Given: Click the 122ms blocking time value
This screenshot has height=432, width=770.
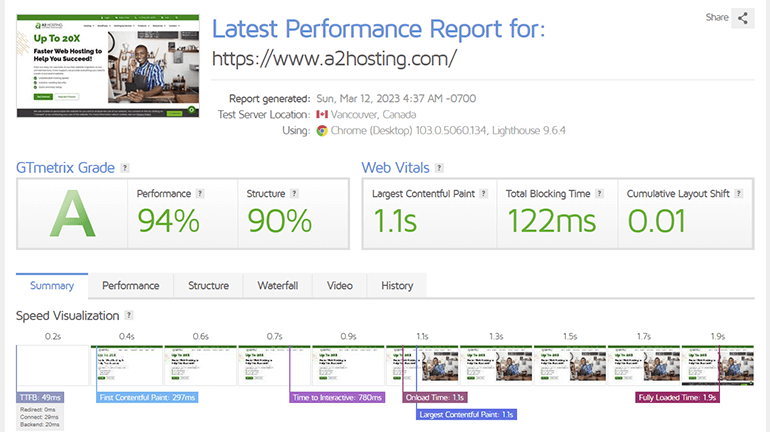Looking at the screenshot, I should [x=551, y=221].
